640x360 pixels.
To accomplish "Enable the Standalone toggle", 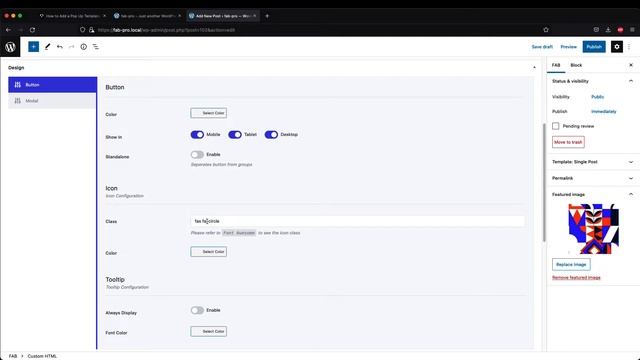I will (197, 155).
